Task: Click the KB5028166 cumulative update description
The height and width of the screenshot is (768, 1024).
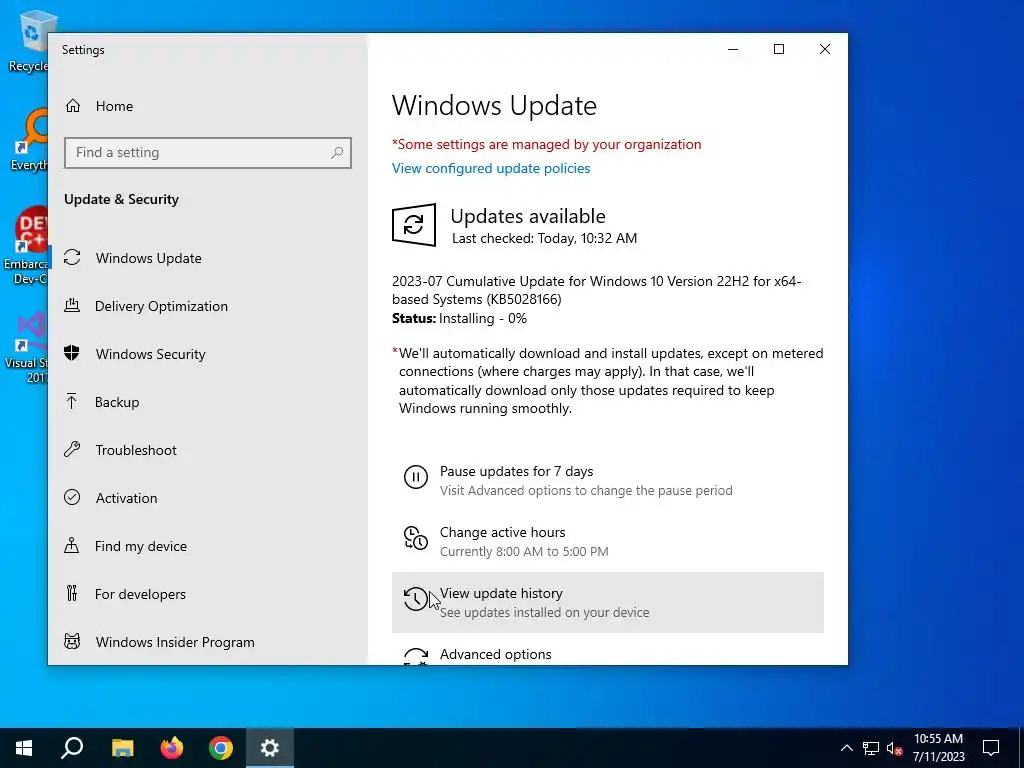Action: click(597, 290)
